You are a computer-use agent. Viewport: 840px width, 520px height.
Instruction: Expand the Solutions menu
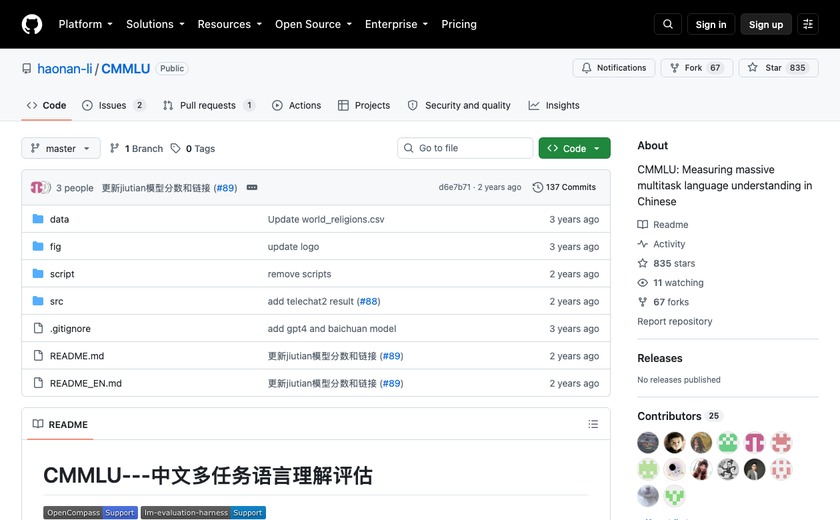click(155, 24)
